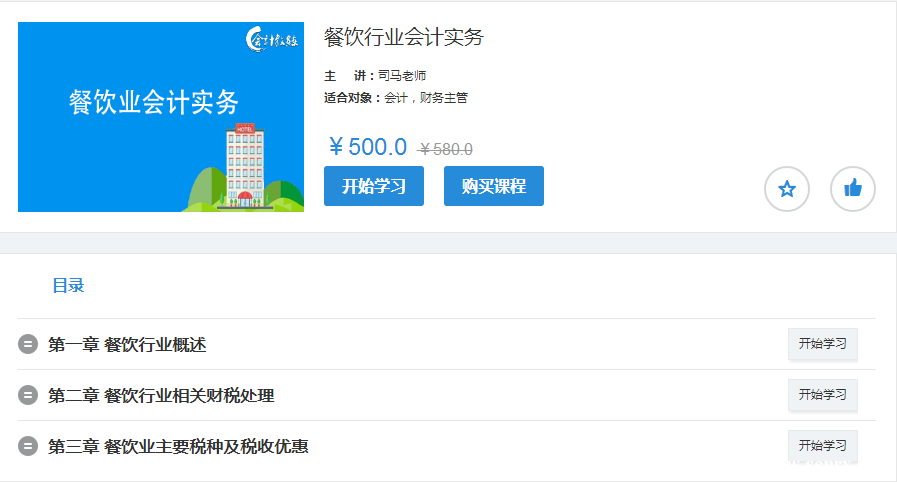Expand the 第一章 chapter circle icon
The height and width of the screenshot is (482, 897).
click(28, 345)
